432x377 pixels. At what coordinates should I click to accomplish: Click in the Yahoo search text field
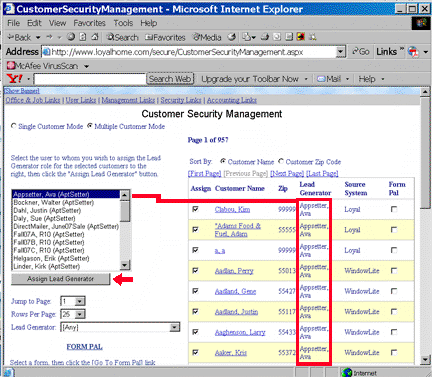point(90,79)
